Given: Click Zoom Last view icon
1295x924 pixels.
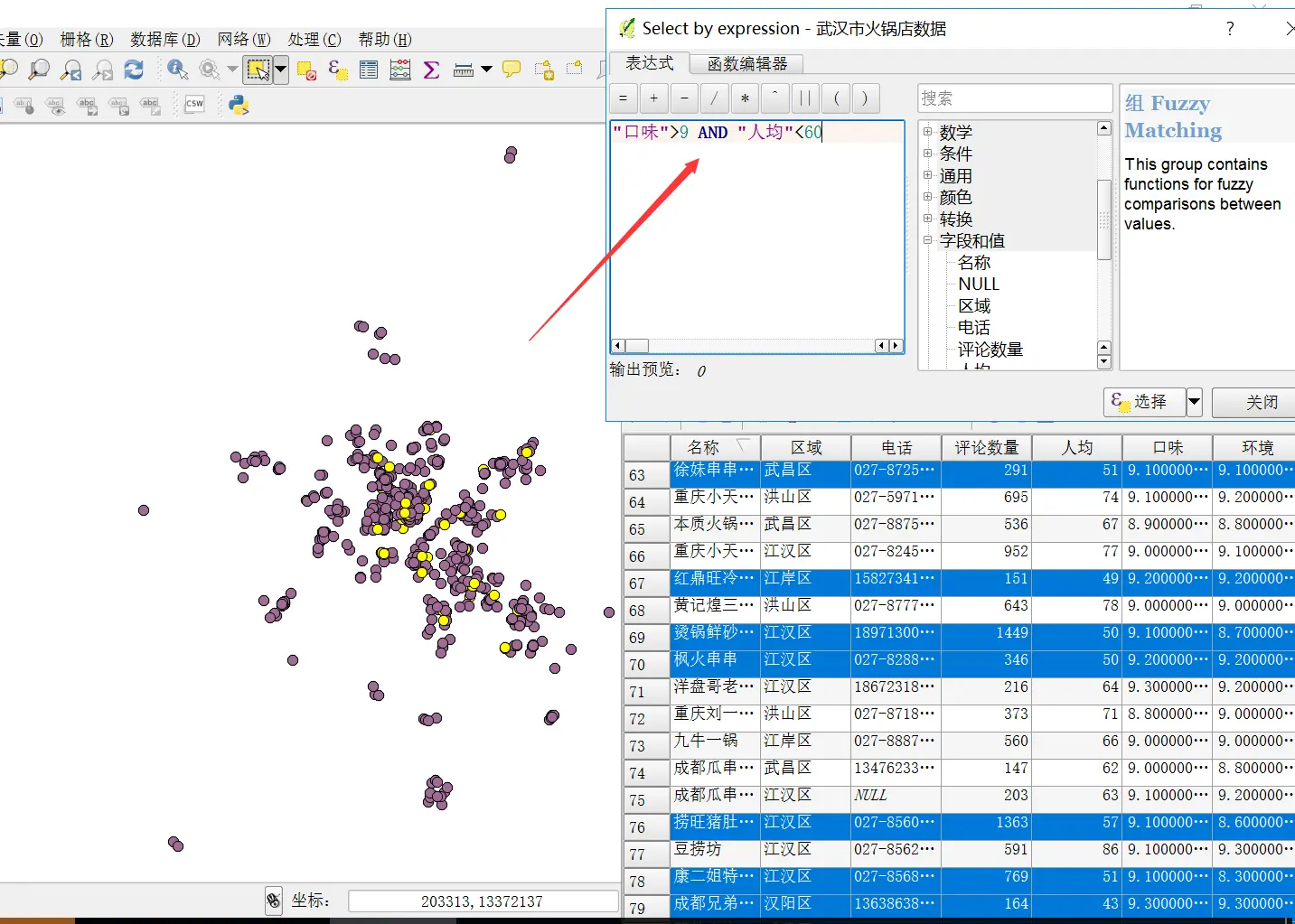Looking at the screenshot, I should [71, 70].
